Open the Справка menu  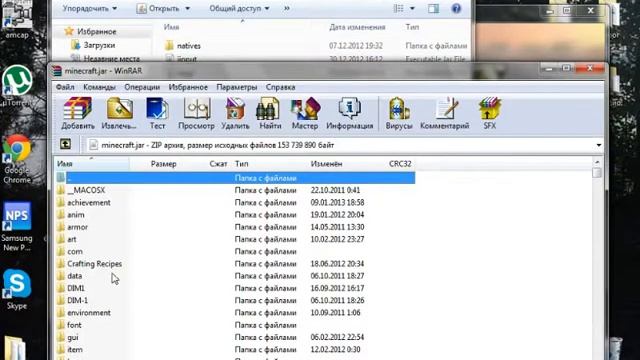[280, 87]
